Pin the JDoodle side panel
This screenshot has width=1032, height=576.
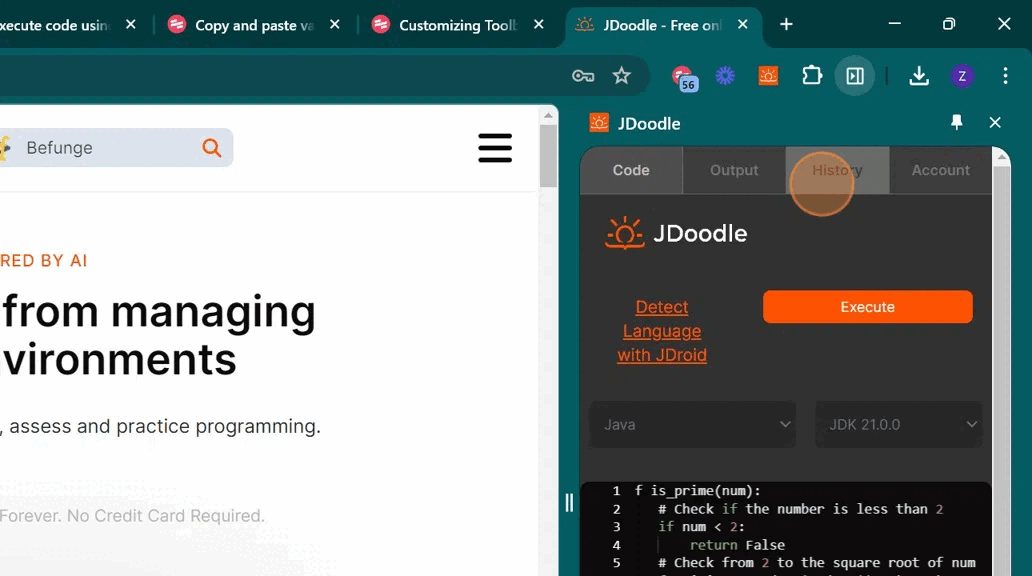tap(956, 122)
